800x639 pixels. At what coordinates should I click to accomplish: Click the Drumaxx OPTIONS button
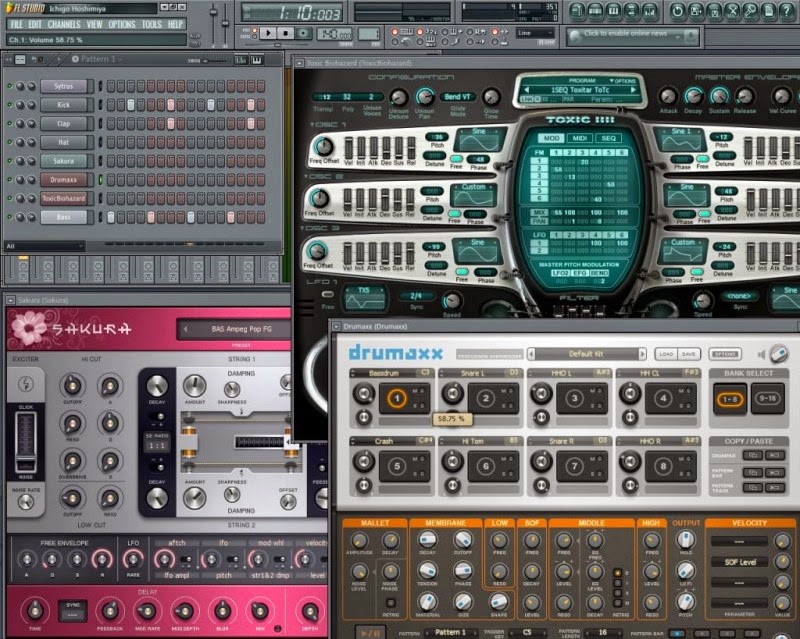tap(725, 354)
